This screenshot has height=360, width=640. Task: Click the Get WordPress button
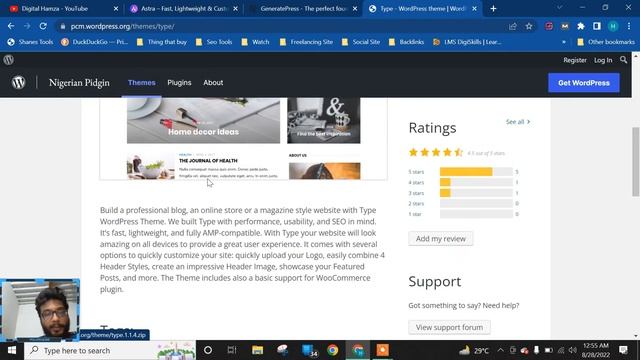(584, 83)
